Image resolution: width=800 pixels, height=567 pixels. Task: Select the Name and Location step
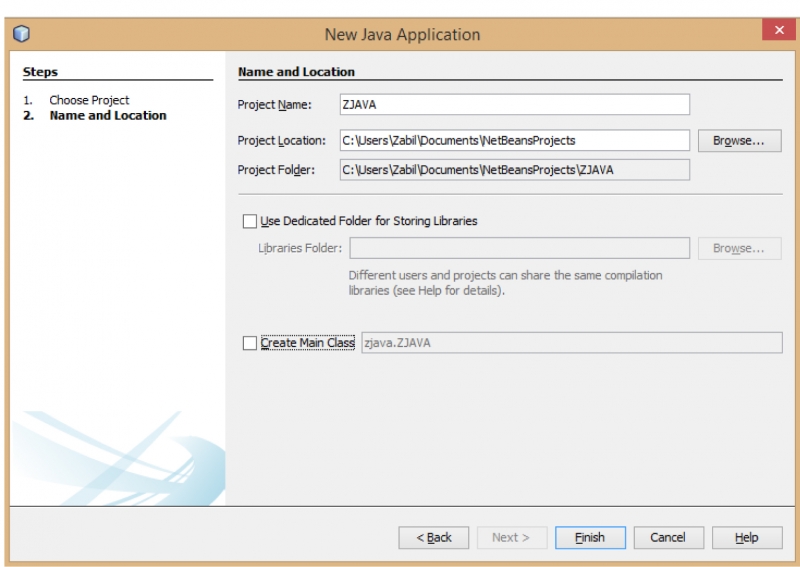coord(108,115)
